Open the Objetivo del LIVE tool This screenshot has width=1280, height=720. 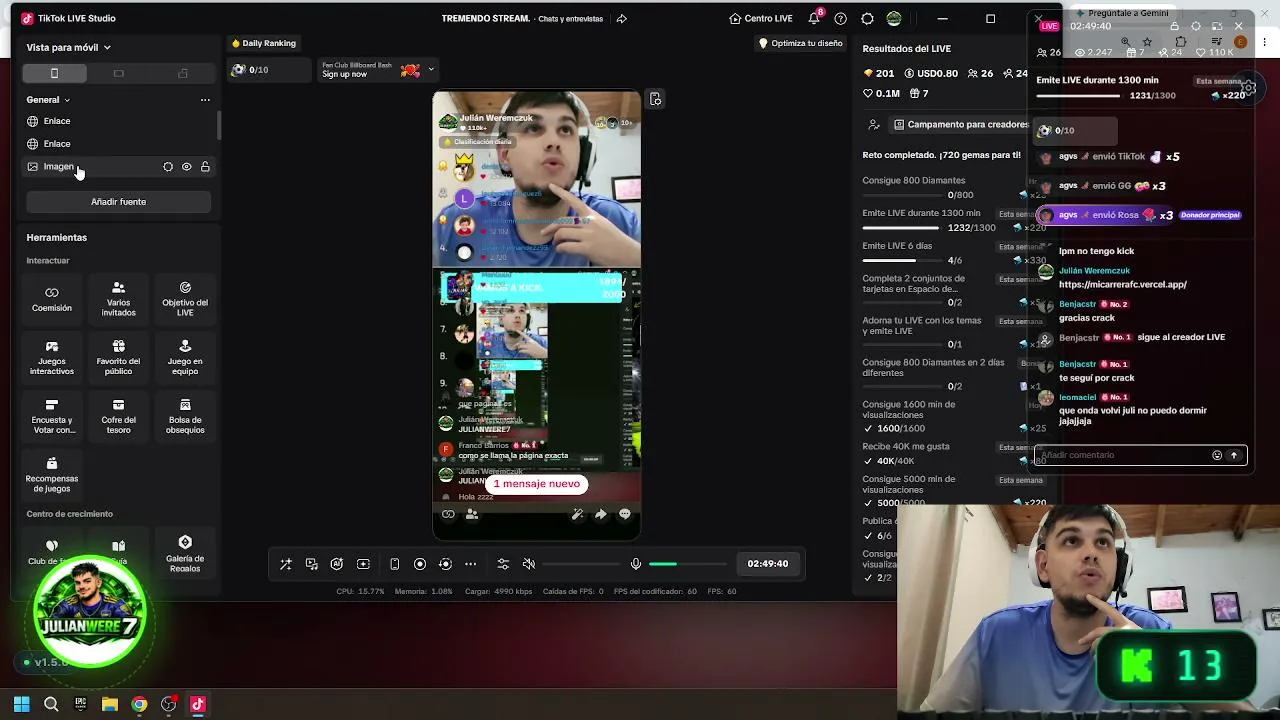click(x=185, y=299)
